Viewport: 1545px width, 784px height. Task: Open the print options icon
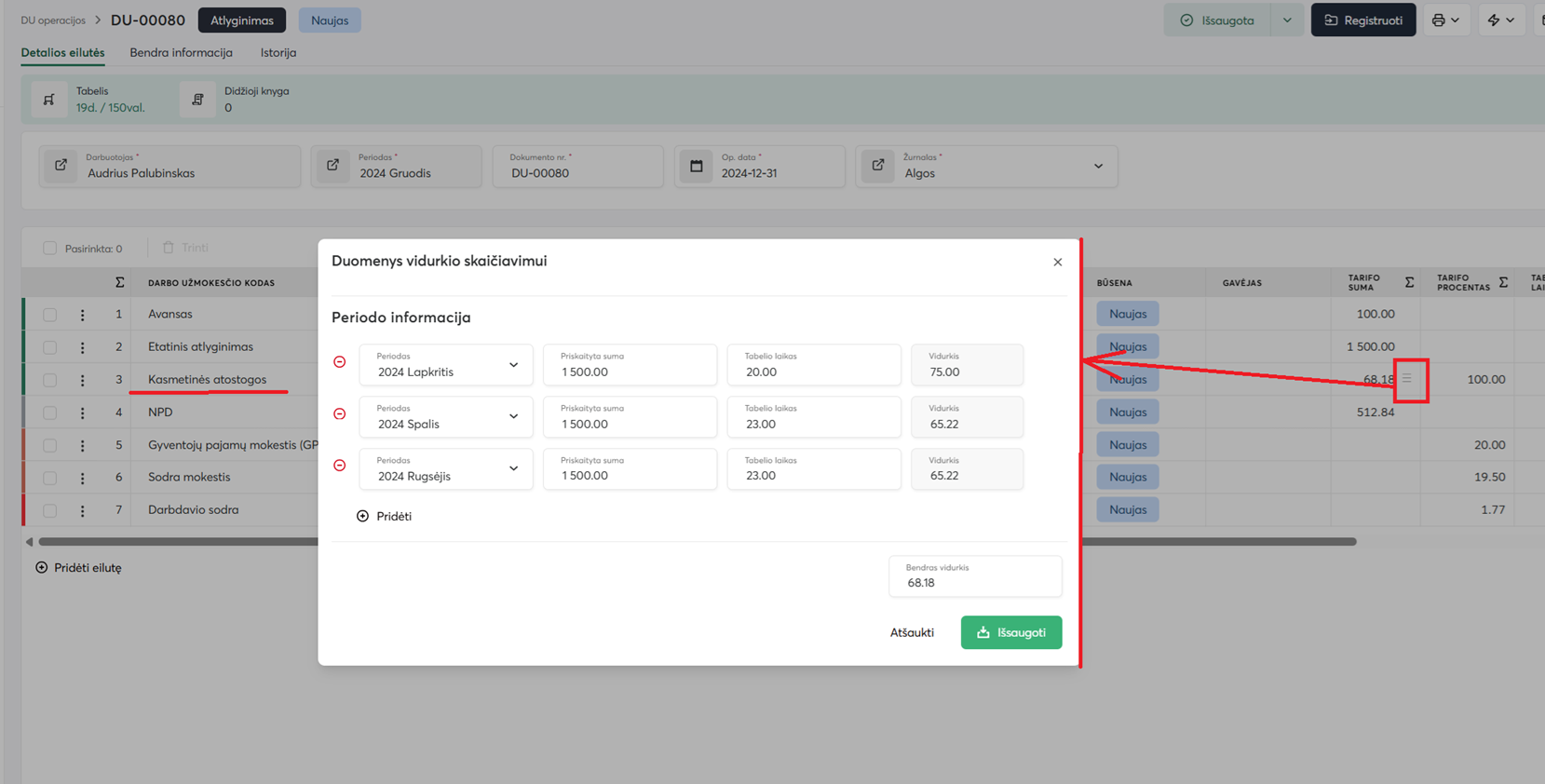click(1445, 20)
